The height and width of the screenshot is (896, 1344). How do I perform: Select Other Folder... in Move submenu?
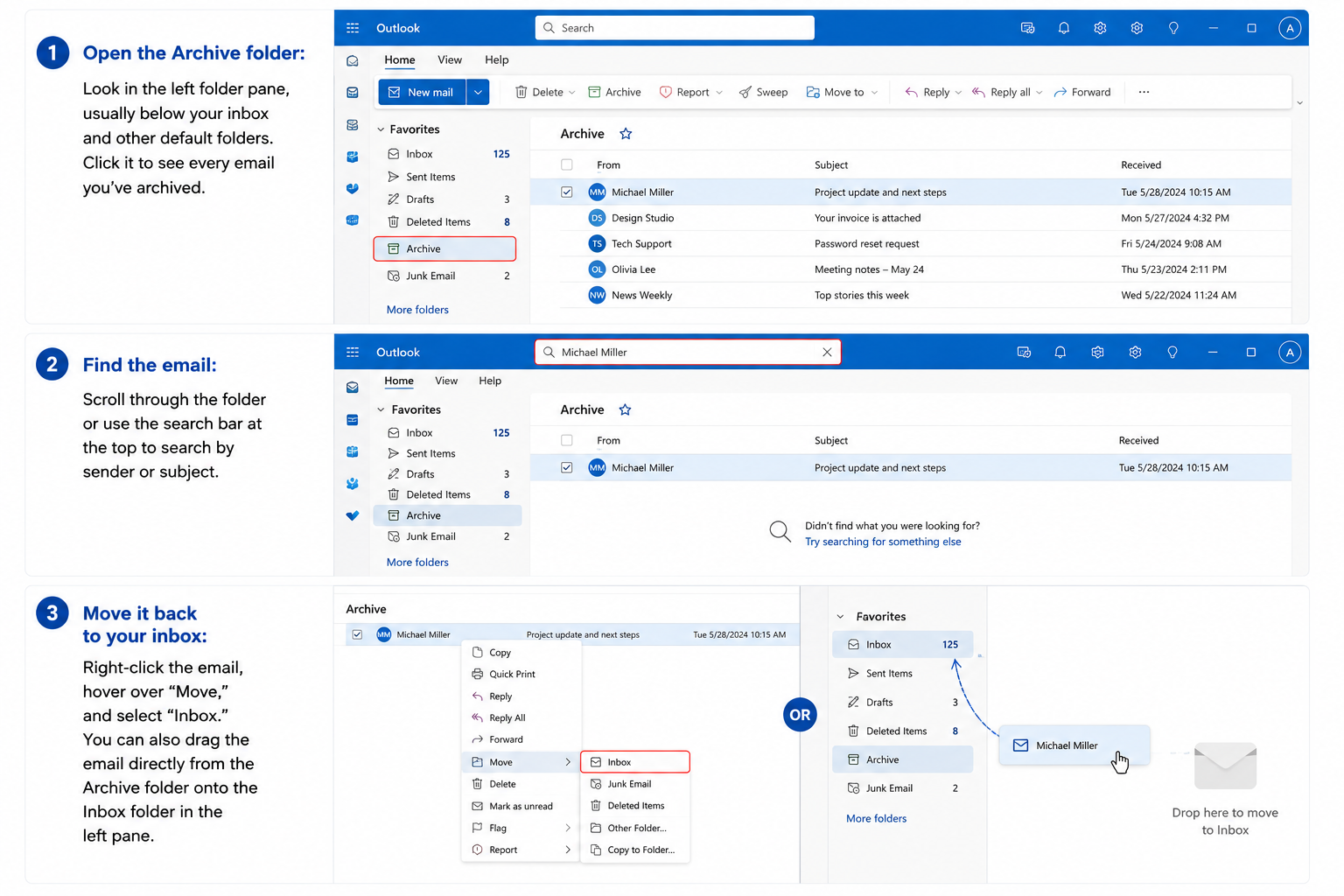point(635,828)
